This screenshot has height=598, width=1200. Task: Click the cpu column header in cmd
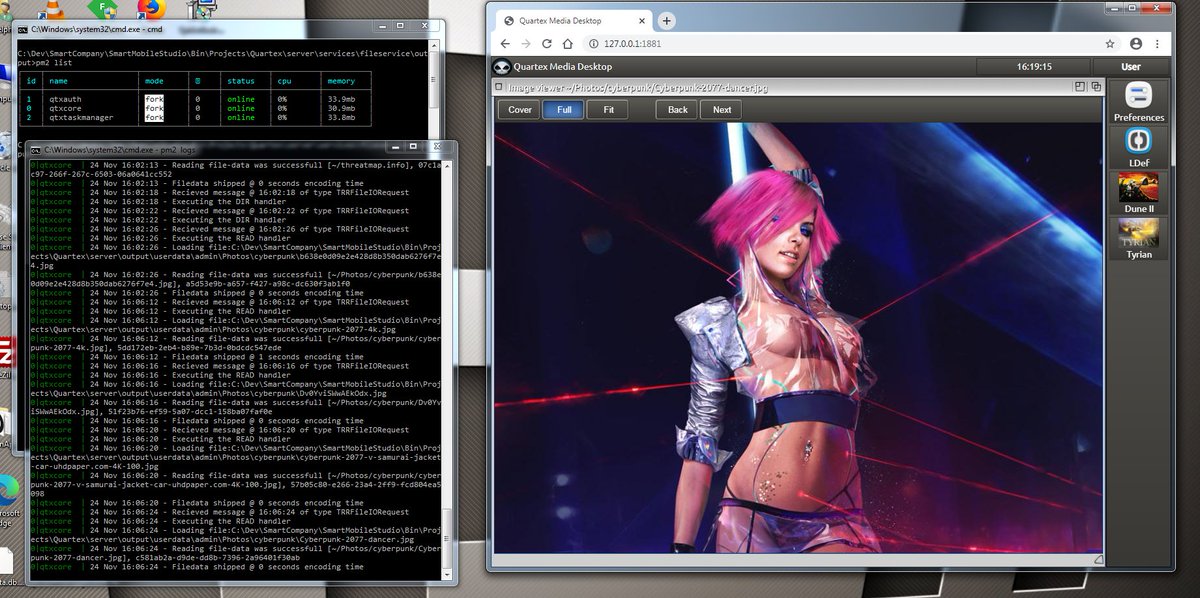pos(285,81)
